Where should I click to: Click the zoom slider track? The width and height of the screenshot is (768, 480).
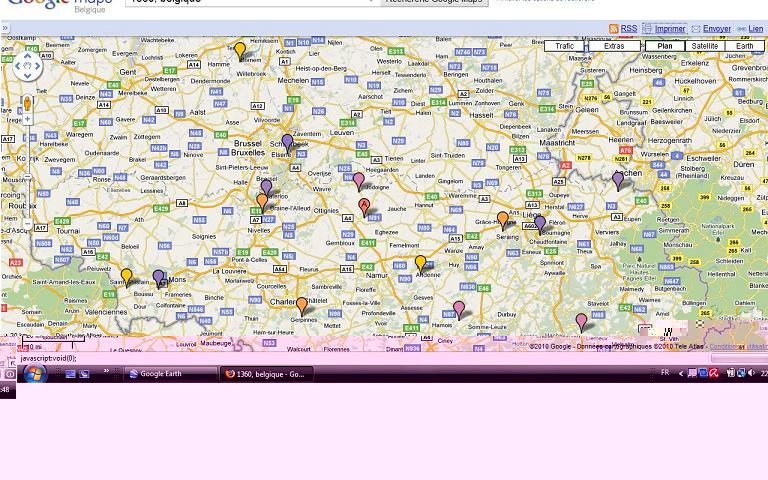click(28, 171)
